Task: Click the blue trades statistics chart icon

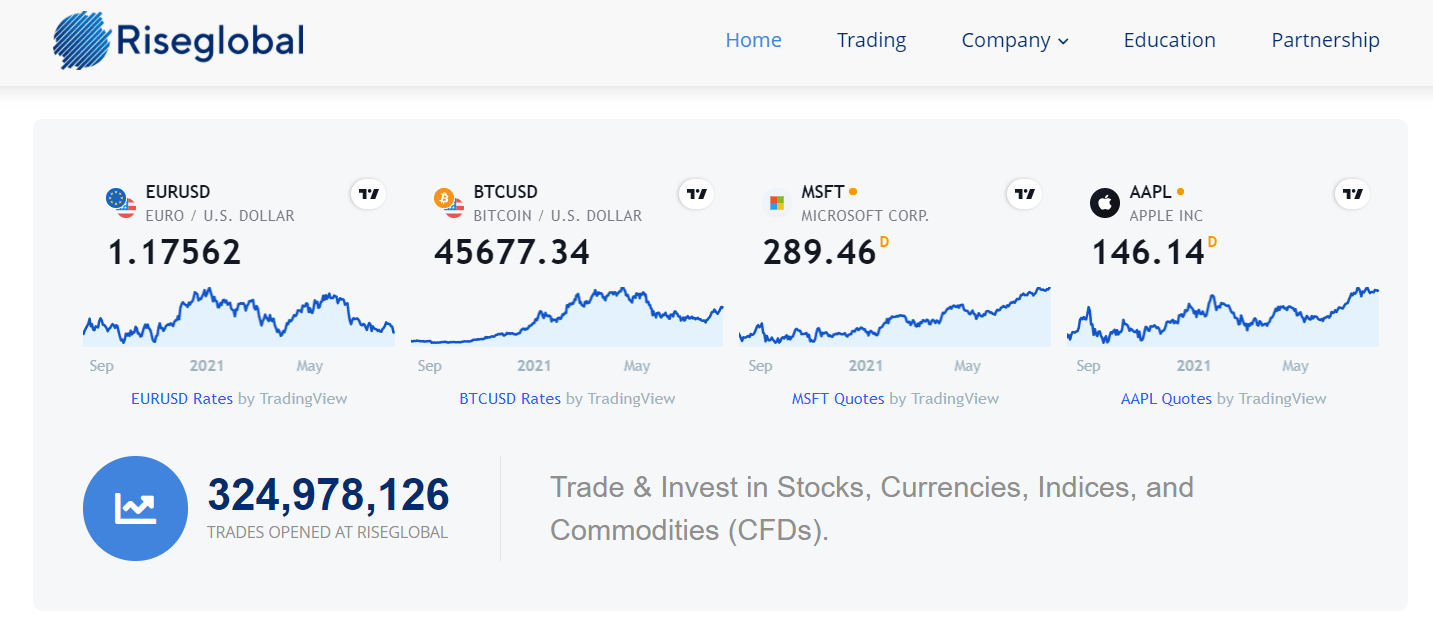Action: [x=135, y=508]
